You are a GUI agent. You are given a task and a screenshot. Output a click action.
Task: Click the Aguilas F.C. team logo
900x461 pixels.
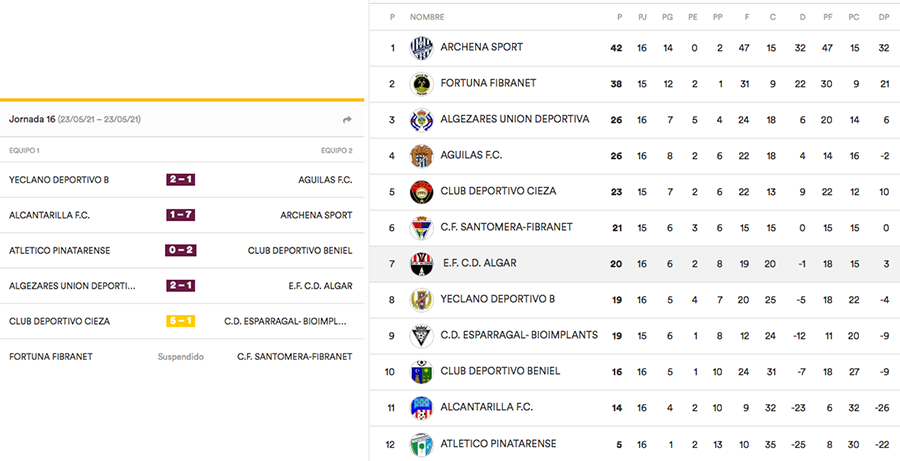(x=421, y=156)
